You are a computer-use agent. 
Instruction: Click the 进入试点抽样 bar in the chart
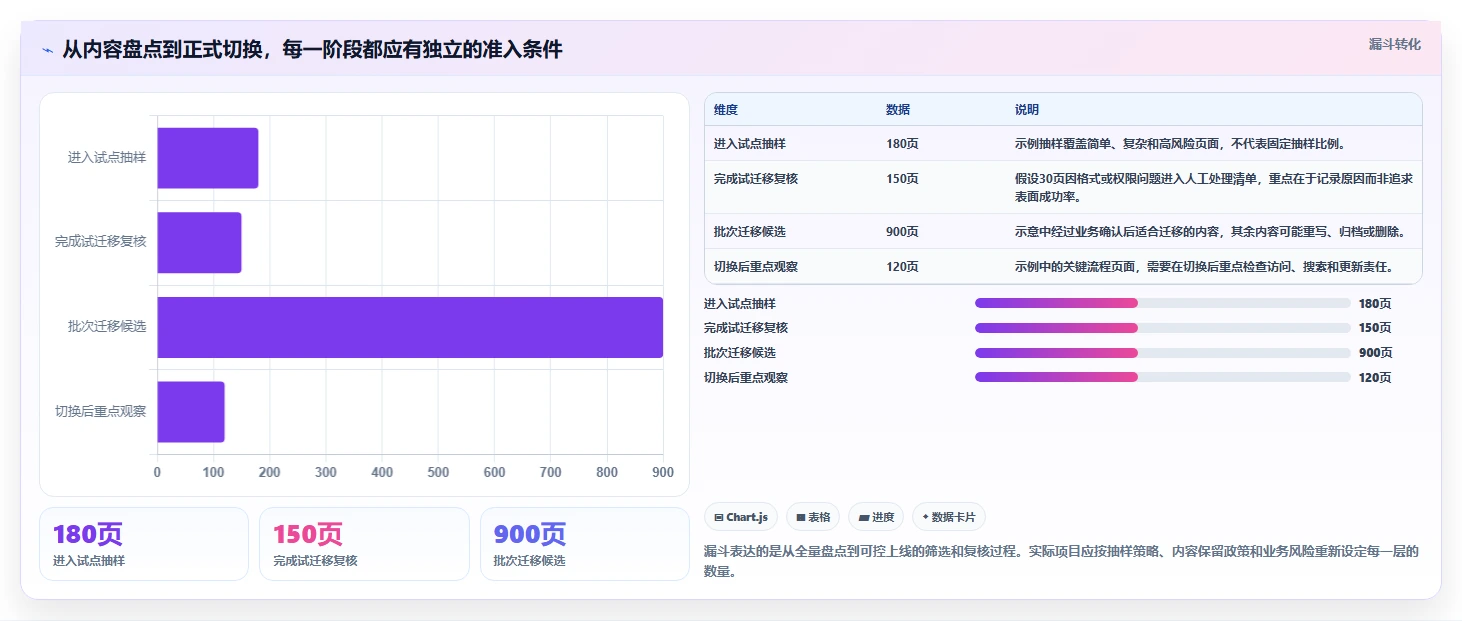[x=208, y=158]
